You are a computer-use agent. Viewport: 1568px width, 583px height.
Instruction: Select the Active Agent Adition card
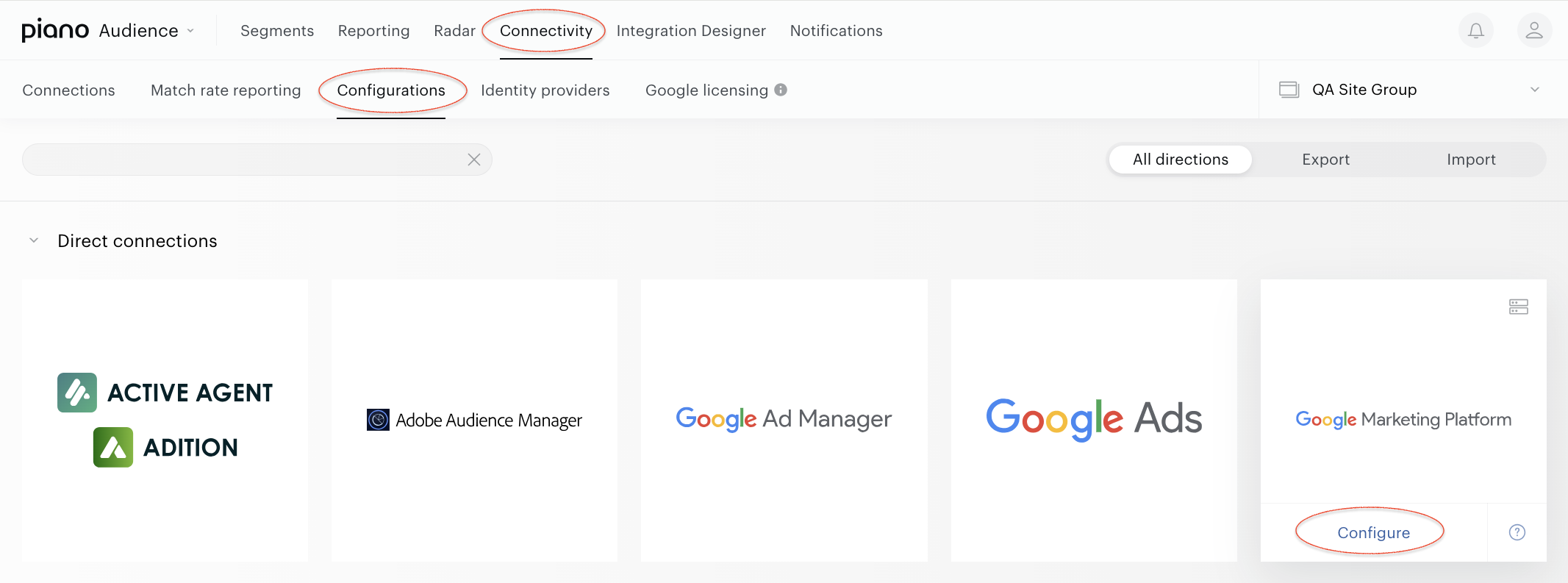coord(165,421)
